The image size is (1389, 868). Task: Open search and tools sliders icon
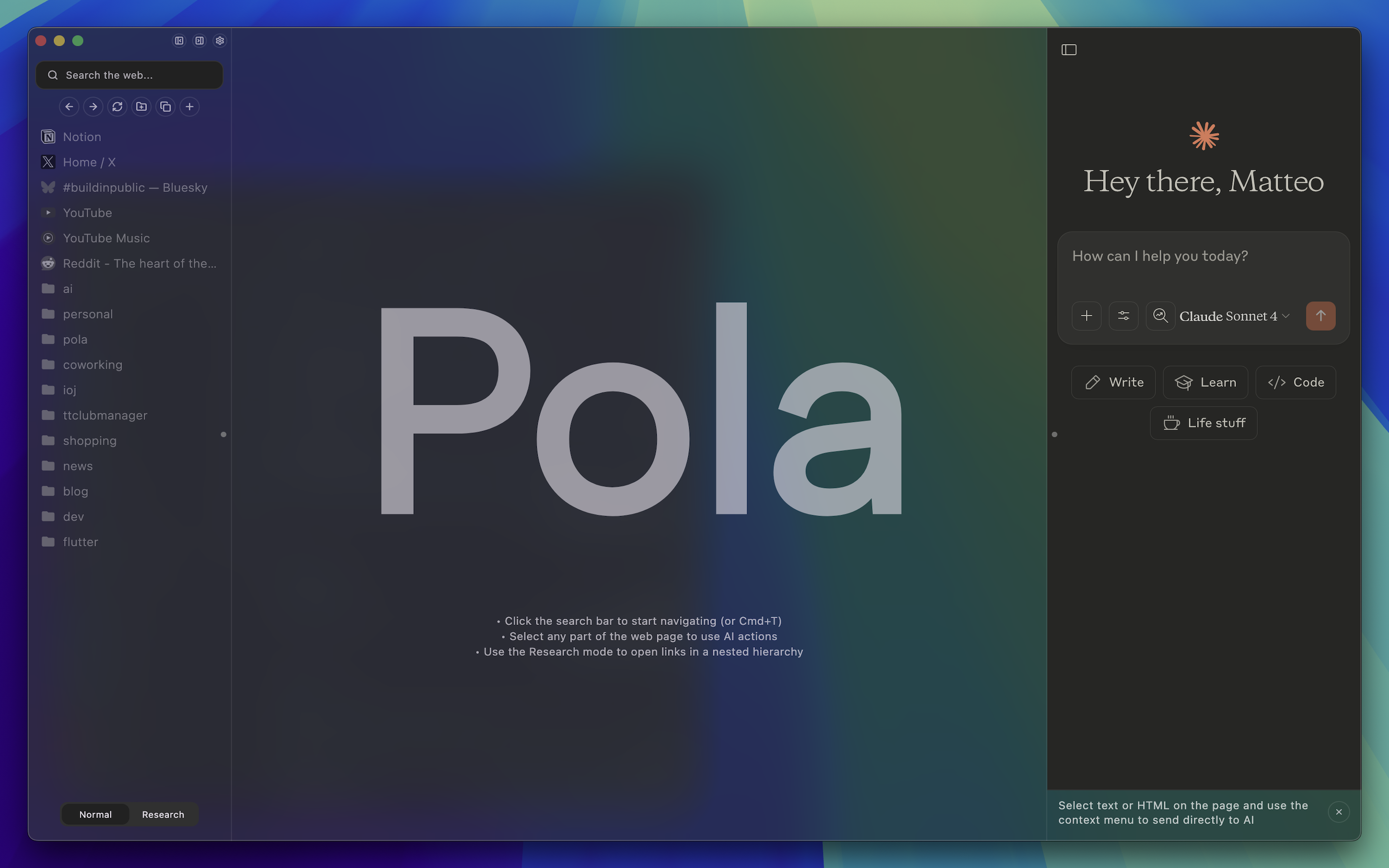coord(1123,316)
